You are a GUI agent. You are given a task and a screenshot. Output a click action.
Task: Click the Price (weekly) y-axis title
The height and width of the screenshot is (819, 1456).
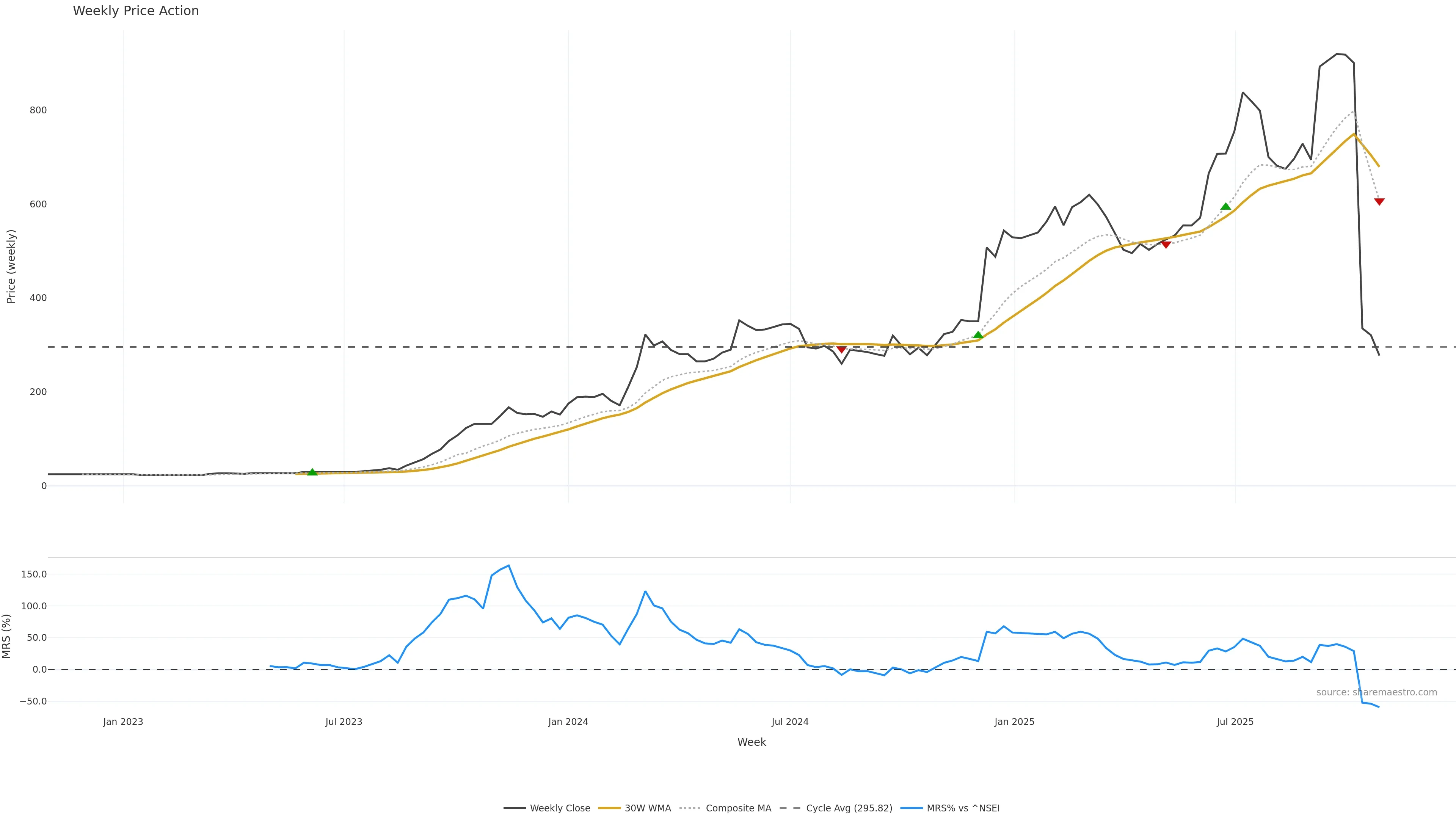click(11, 266)
